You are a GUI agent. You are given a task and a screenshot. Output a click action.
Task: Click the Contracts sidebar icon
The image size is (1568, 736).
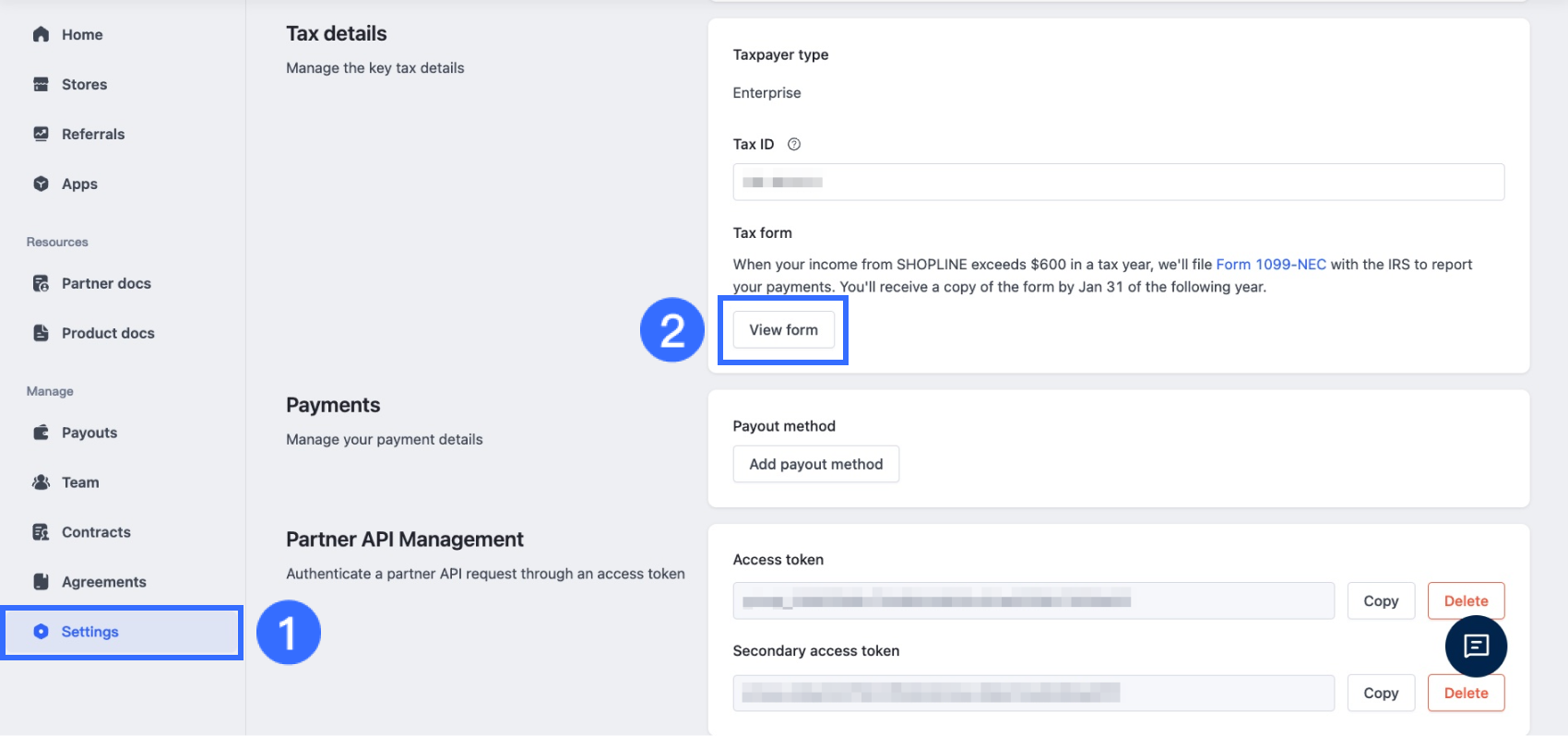click(41, 532)
